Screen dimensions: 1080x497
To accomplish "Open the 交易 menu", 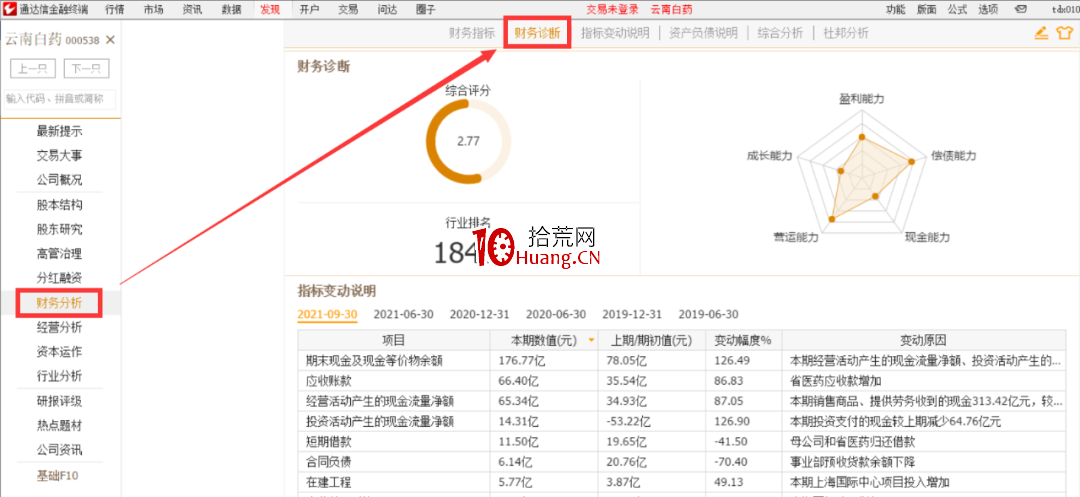I will tap(348, 10).
